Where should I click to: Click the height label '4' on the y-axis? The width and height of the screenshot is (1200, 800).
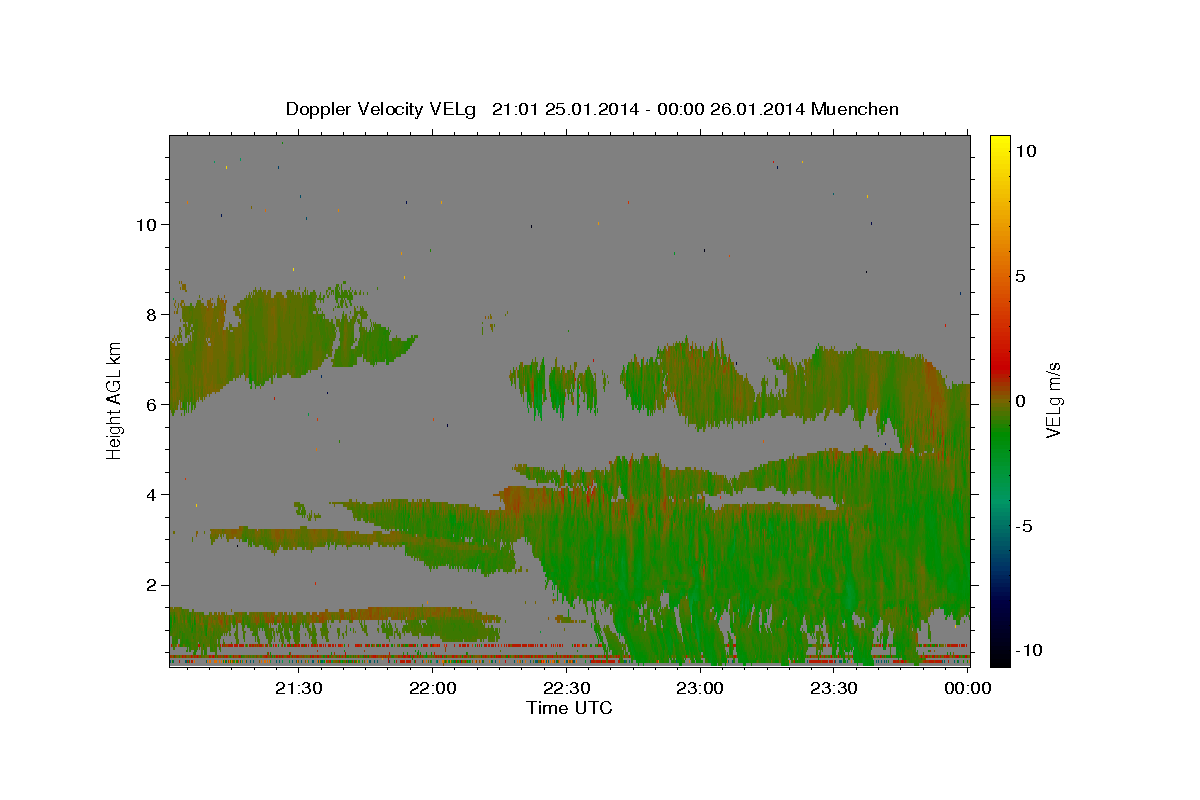pos(151,494)
